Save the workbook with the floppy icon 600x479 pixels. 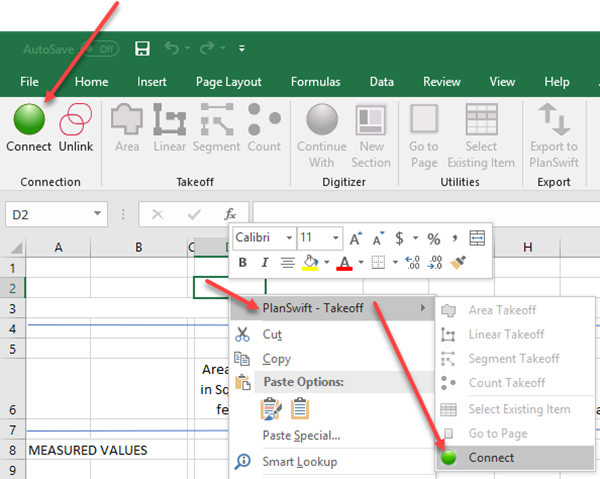click(142, 49)
